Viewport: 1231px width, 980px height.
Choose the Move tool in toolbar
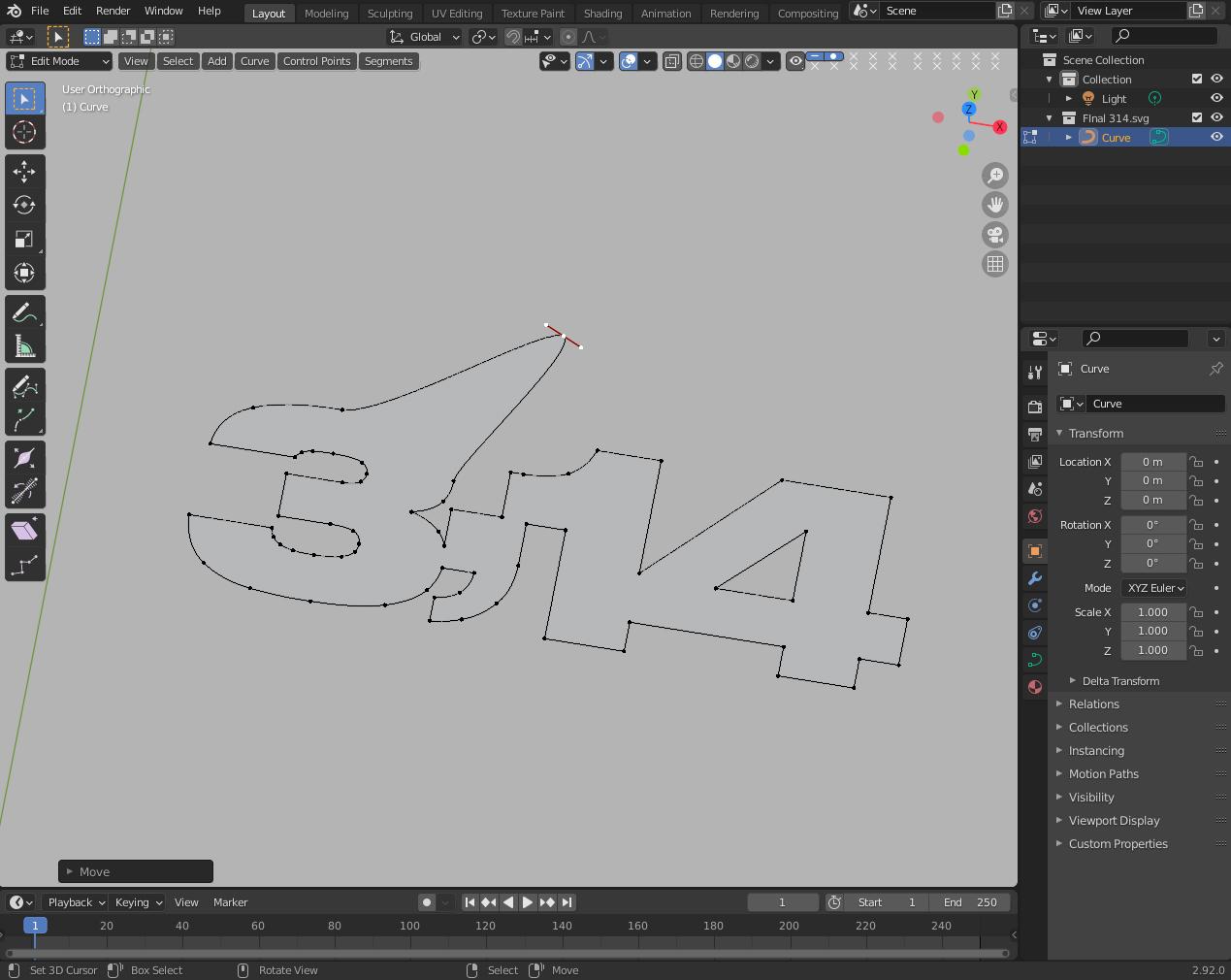[x=24, y=172]
